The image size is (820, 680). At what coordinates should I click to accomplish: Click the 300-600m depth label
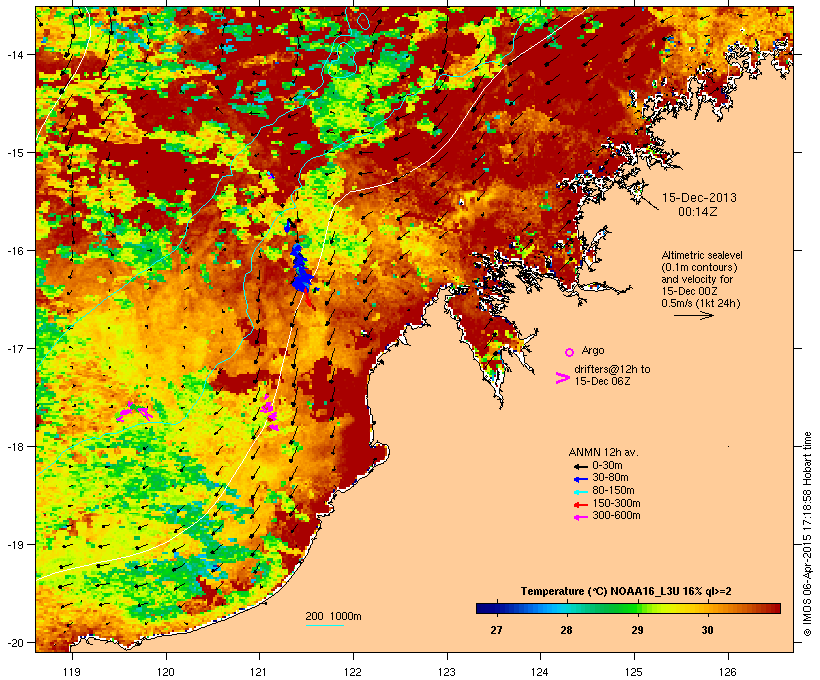point(616,516)
